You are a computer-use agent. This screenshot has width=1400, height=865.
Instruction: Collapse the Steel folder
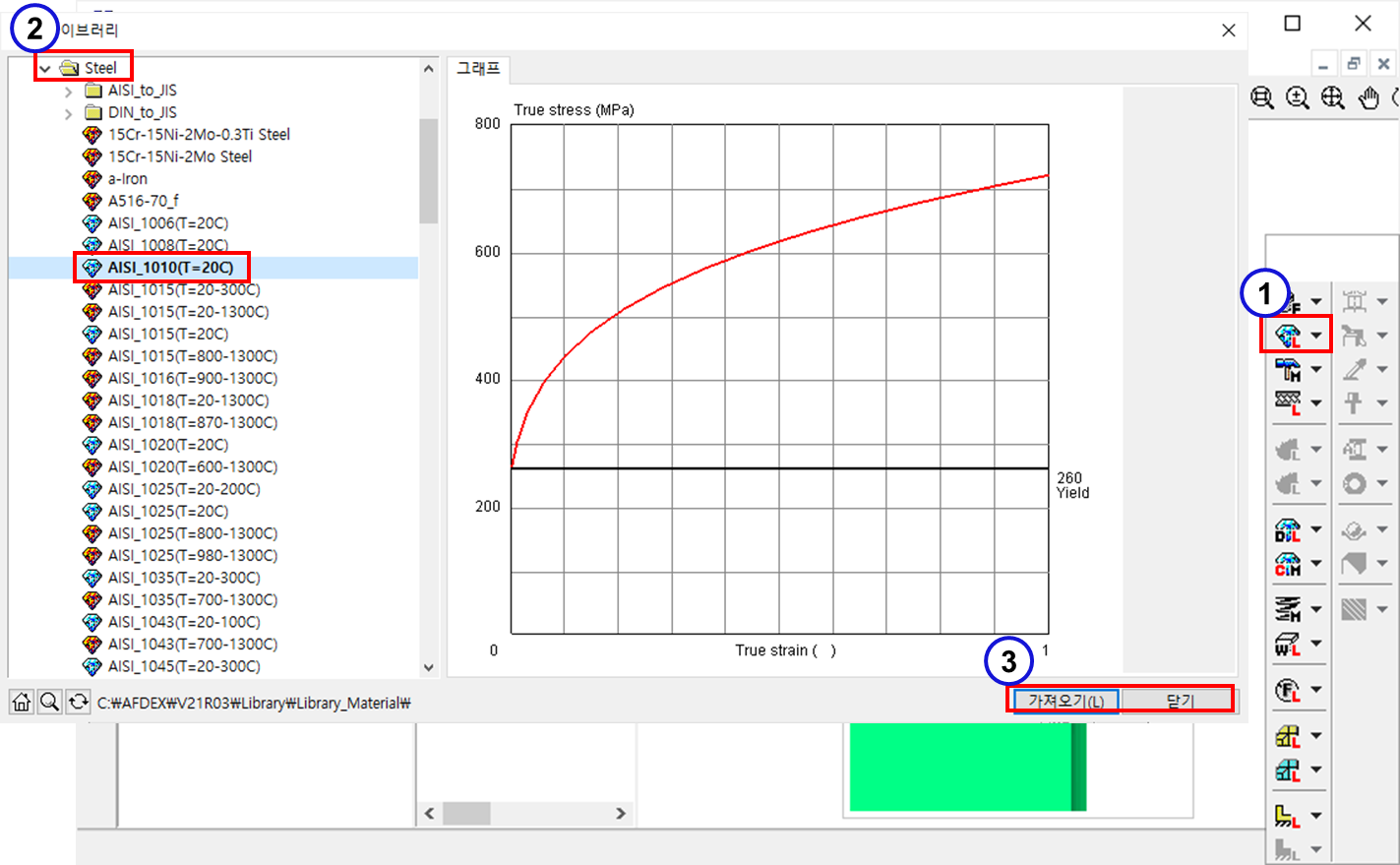point(45,69)
